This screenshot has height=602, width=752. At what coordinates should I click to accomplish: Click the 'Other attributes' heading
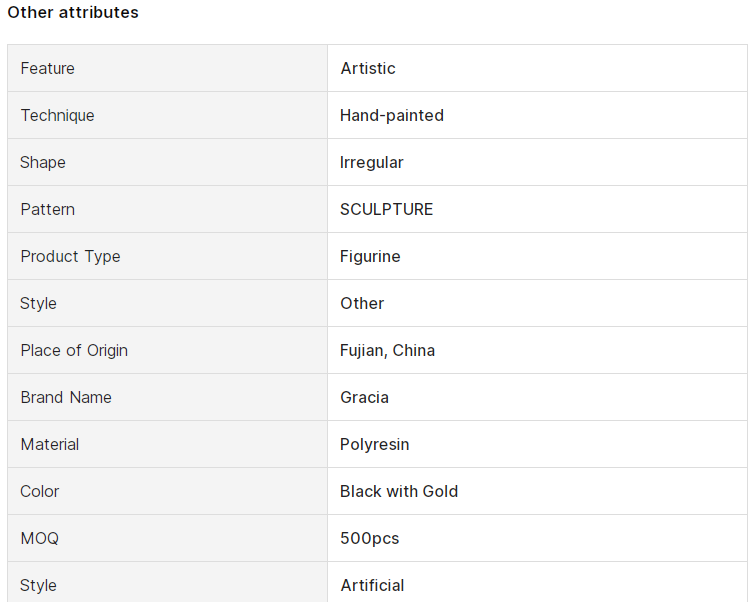(73, 12)
